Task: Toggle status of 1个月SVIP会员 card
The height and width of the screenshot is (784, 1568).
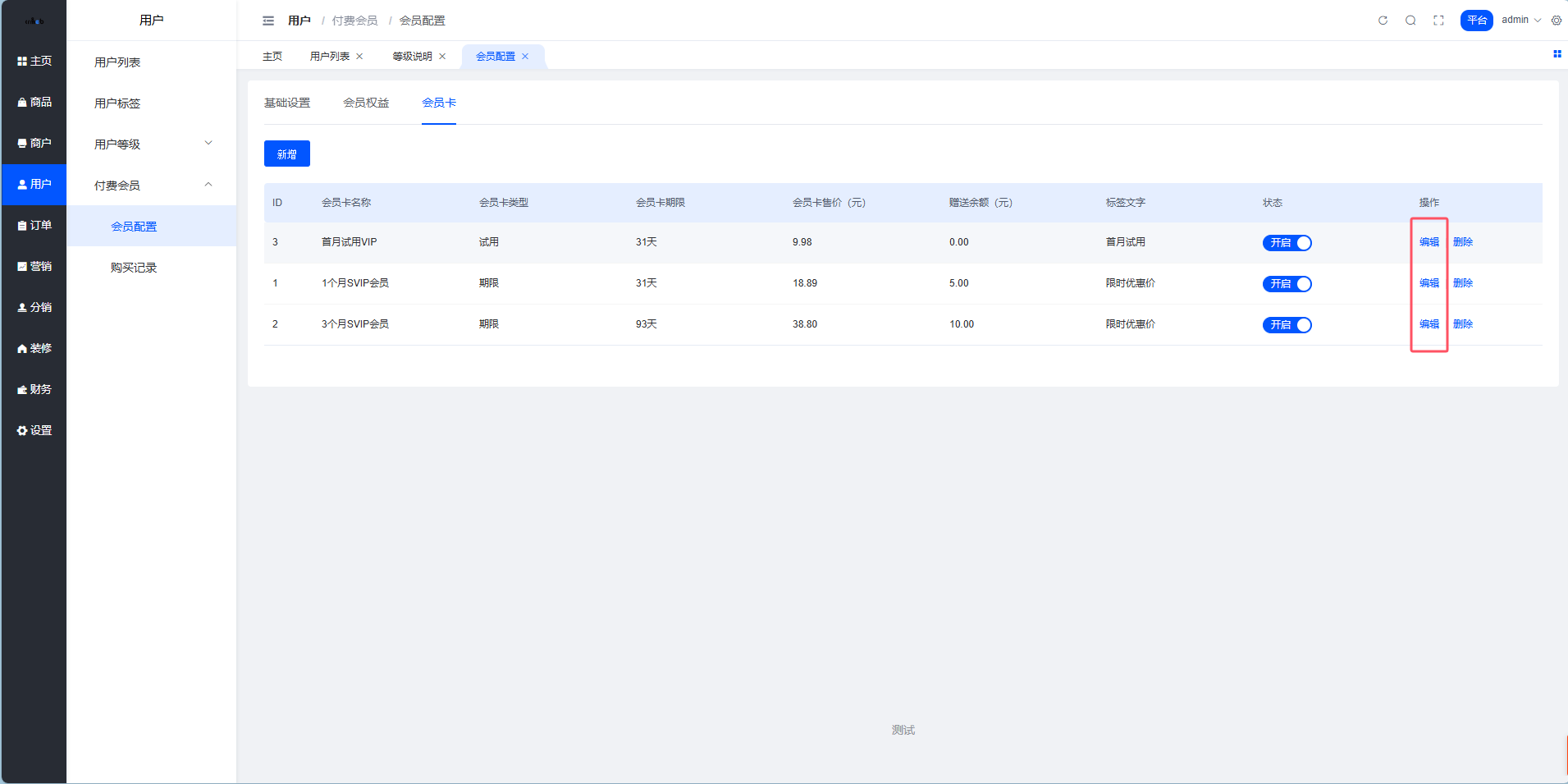Action: pyautogui.click(x=1287, y=284)
